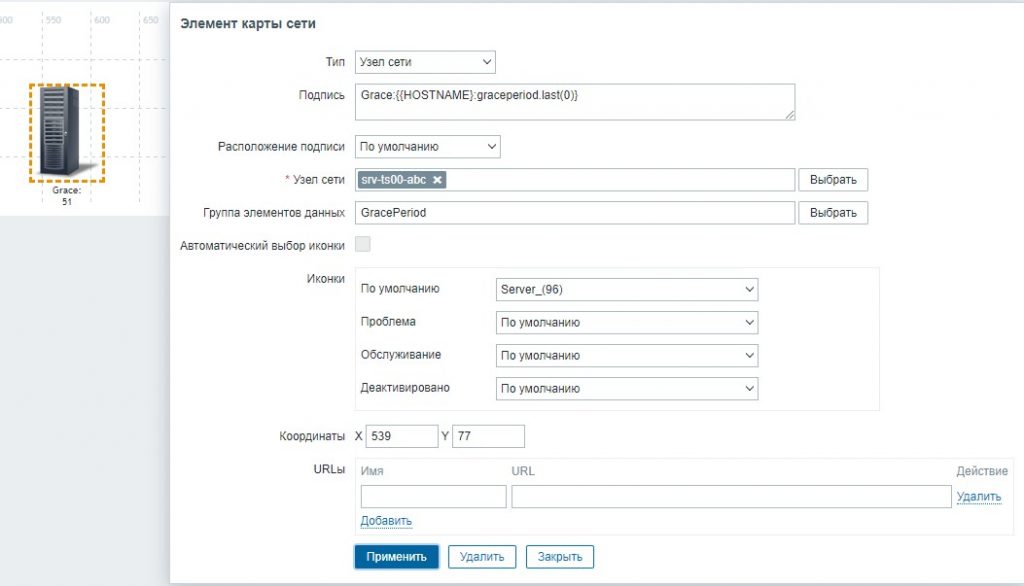Expand the Расположение подписи dropdown
Screen dimensions: 1024x586
coord(427,147)
